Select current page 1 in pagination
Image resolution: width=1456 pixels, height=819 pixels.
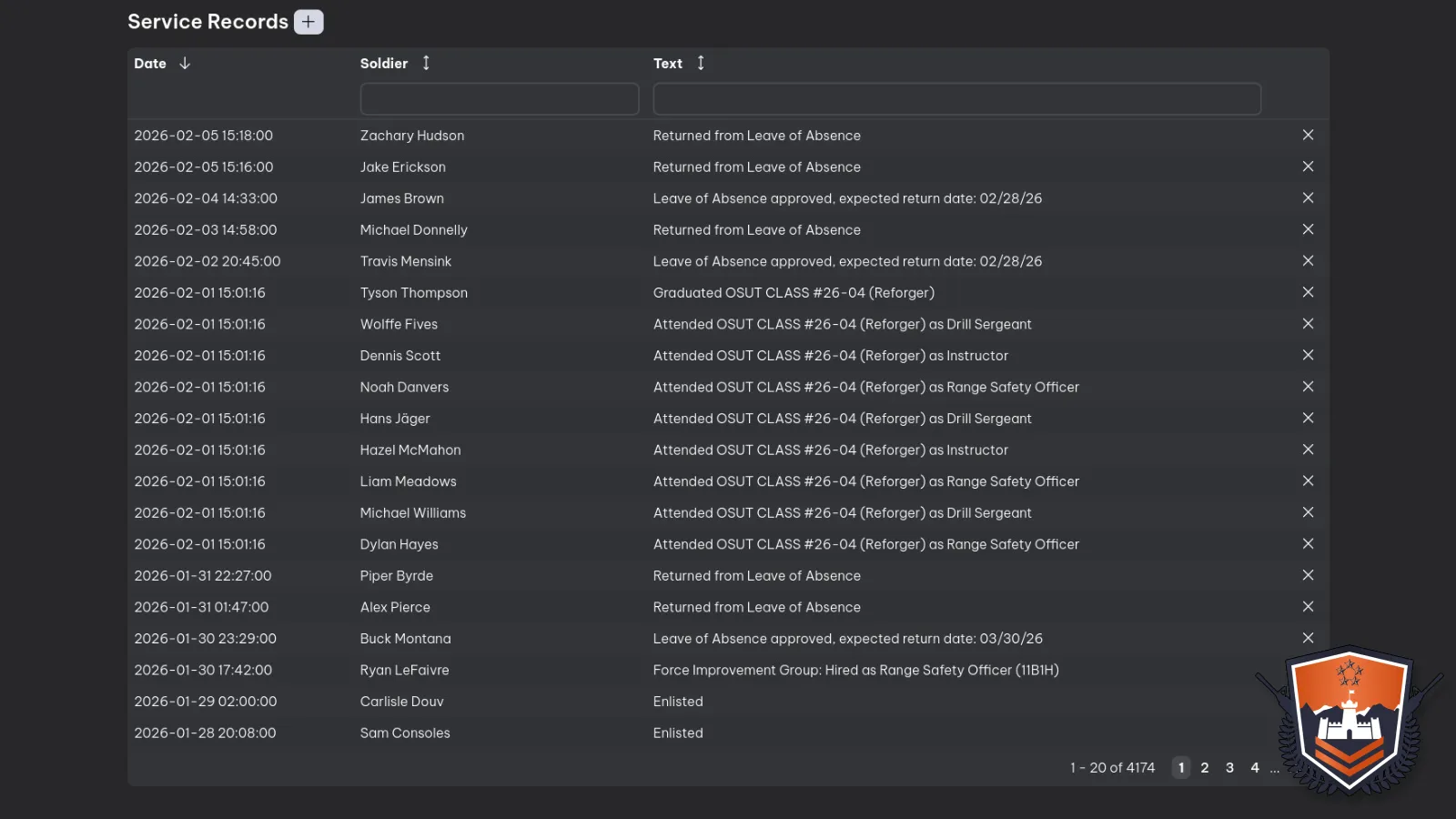1181,768
